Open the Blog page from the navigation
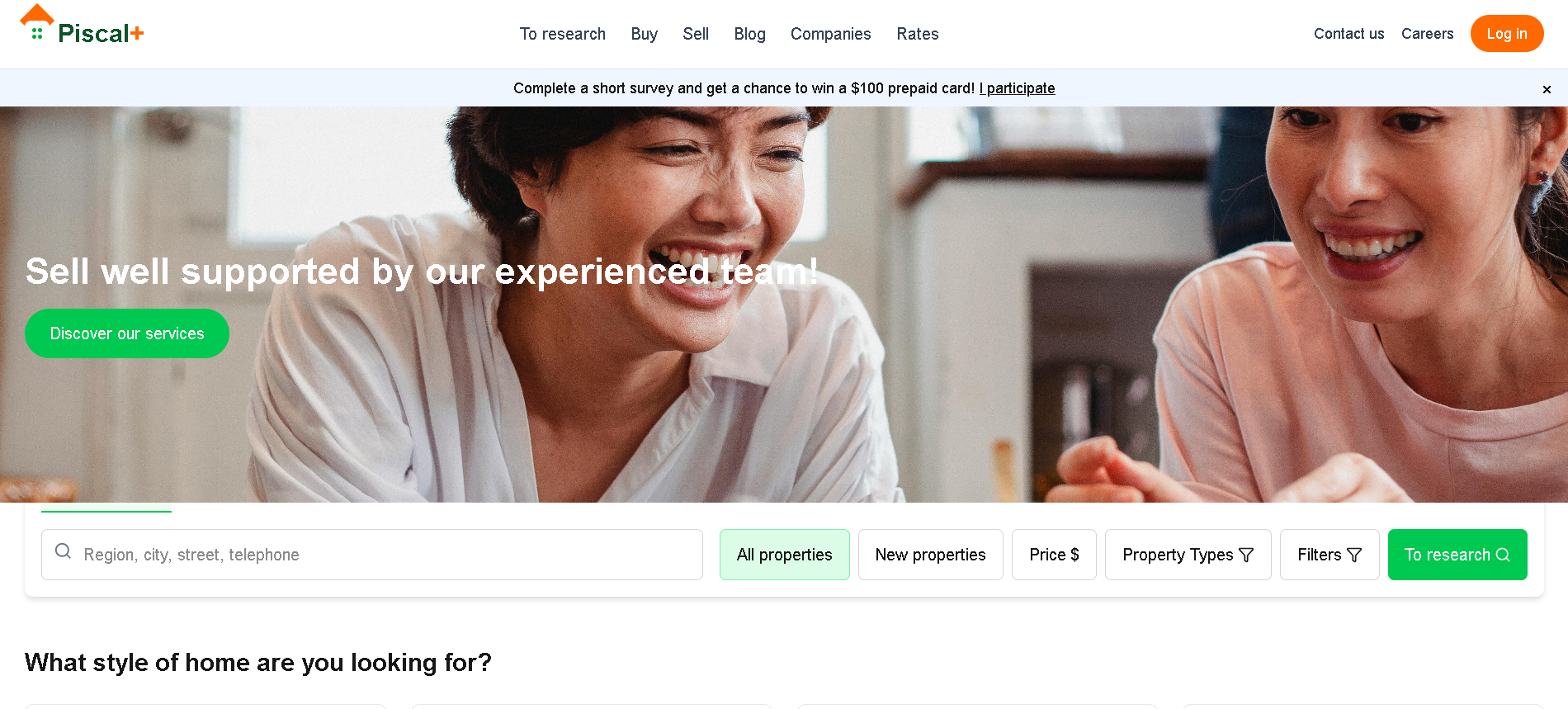1568x709 pixels. [749, 34]
